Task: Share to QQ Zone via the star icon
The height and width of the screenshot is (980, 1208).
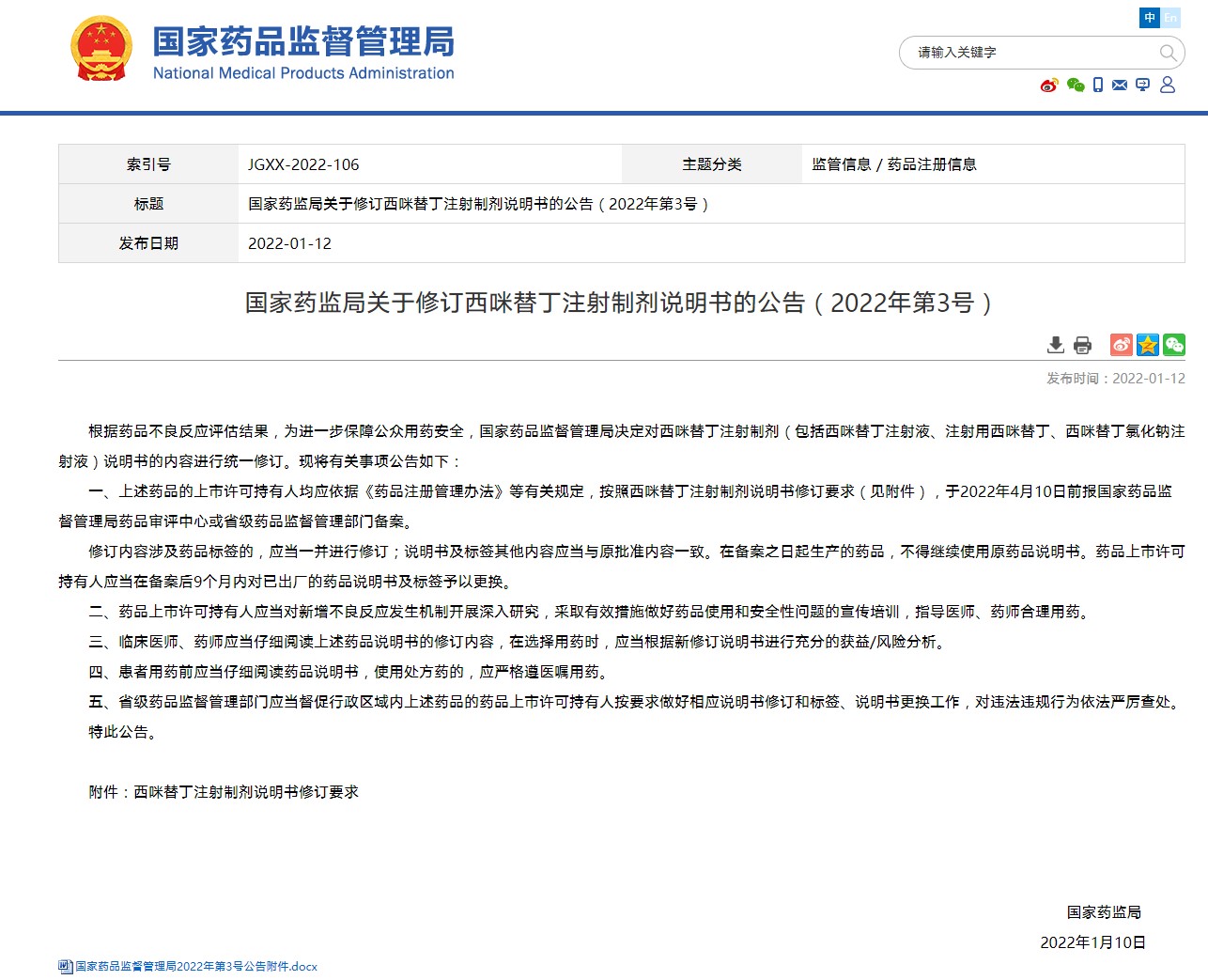Action: click(1147, 345)
